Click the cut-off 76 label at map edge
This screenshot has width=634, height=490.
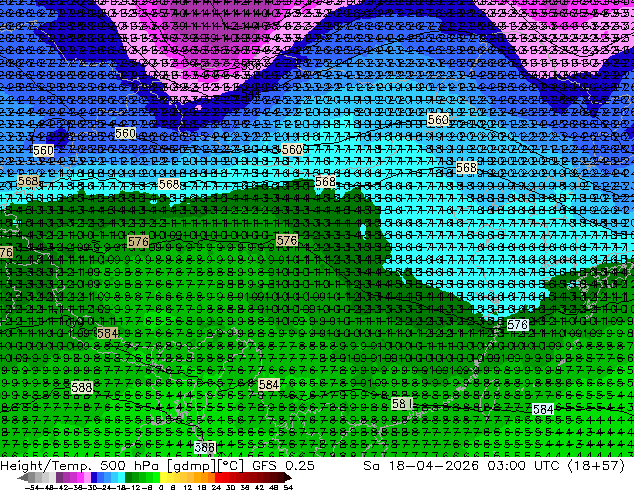[x=6, y=253]
